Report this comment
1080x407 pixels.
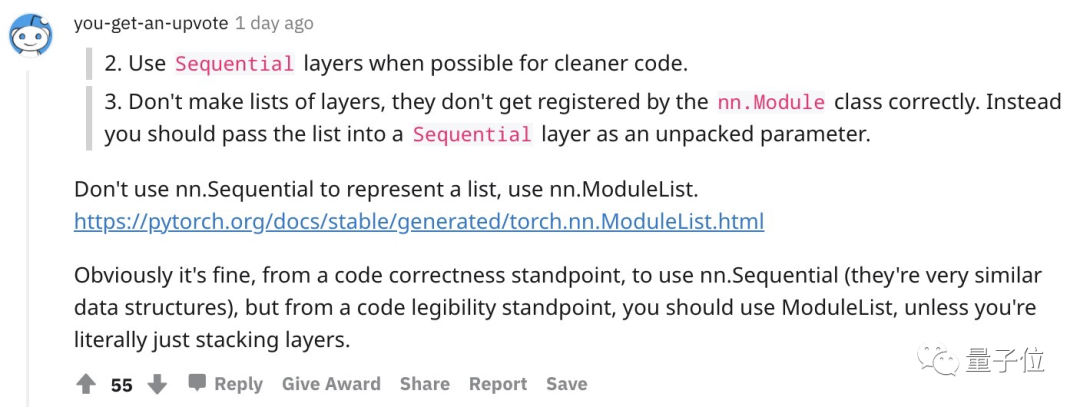[498, 384]
